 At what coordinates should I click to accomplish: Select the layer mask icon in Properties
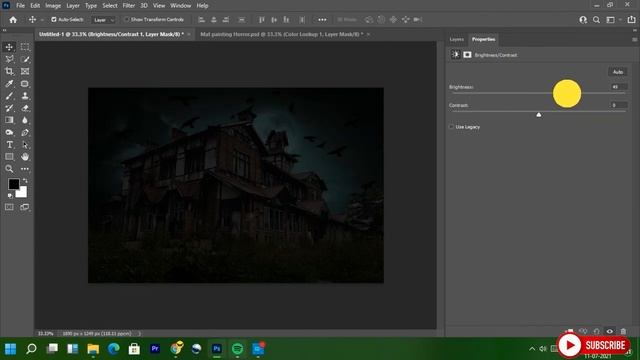[x=467, y=55]
